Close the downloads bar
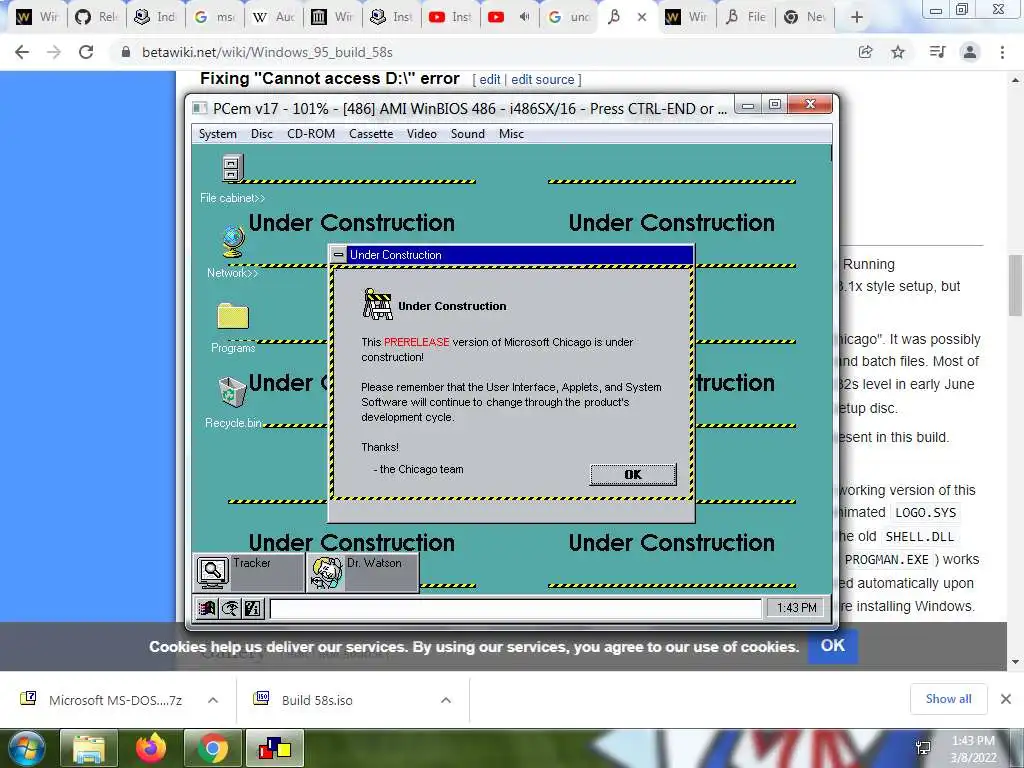1024x768 pixels. pyautogui.click(x=1006, y=699)
